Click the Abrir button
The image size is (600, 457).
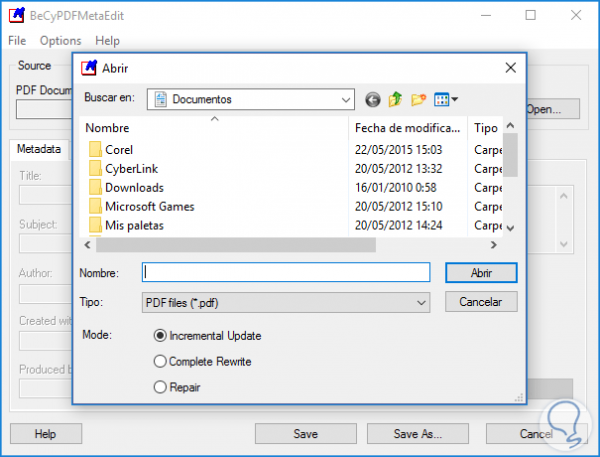pos(481,273)
